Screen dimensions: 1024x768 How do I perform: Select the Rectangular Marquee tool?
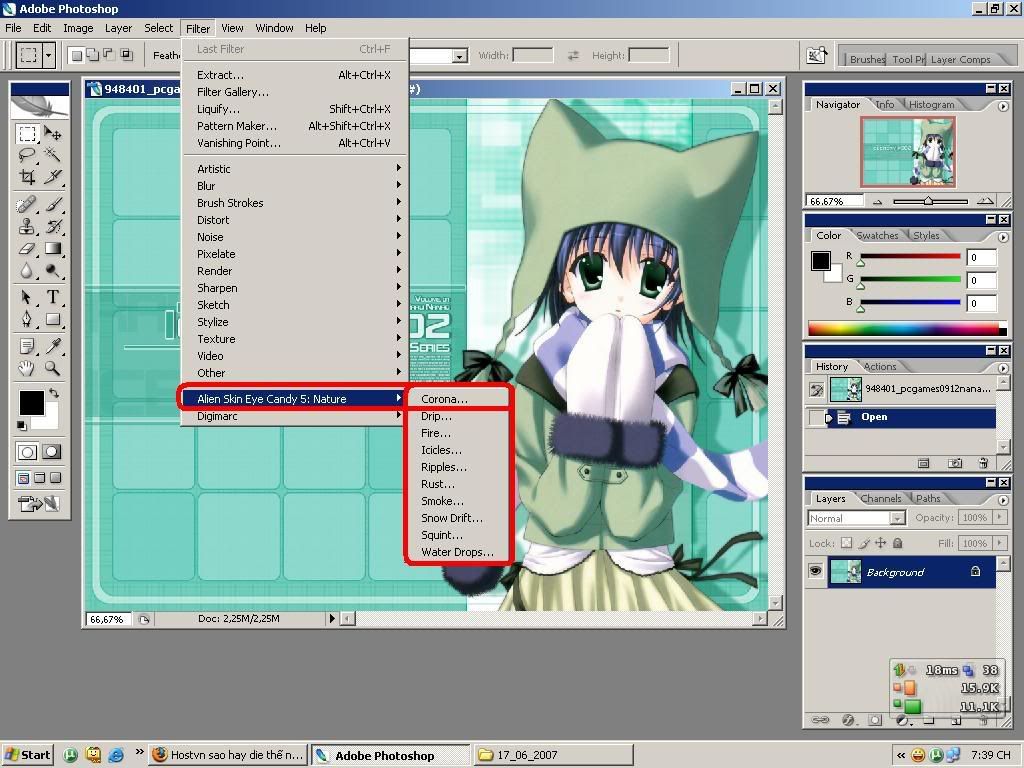point(27,134)
